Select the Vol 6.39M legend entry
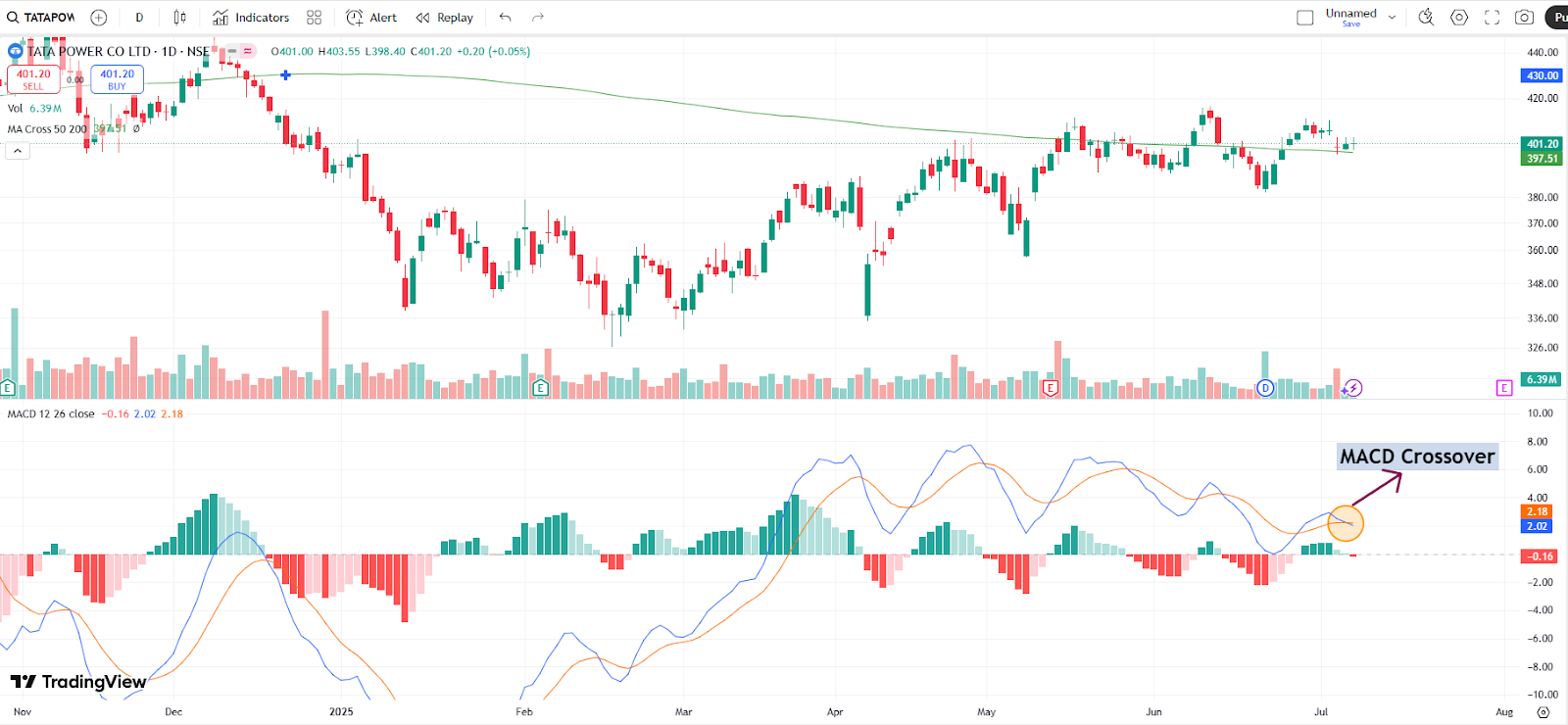1568x725 pixels. point(34,109)
